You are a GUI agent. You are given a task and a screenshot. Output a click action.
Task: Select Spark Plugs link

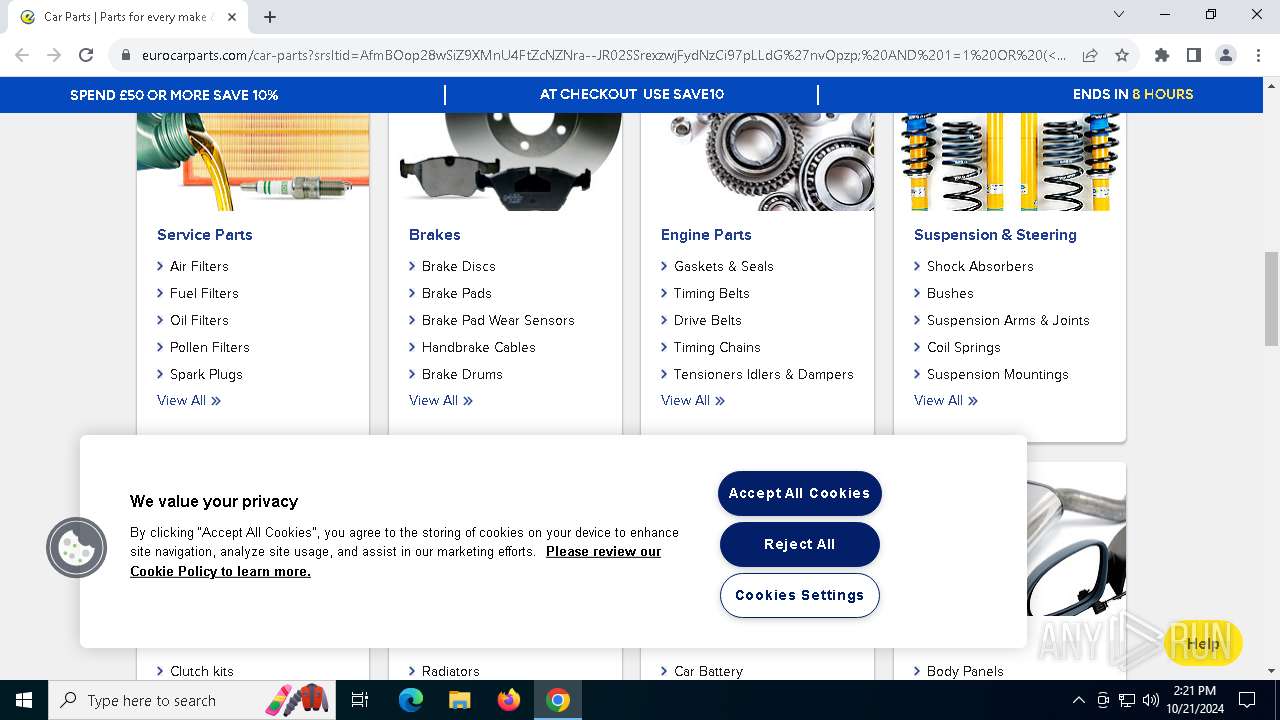pyautogui.click(x=206, y=374)
